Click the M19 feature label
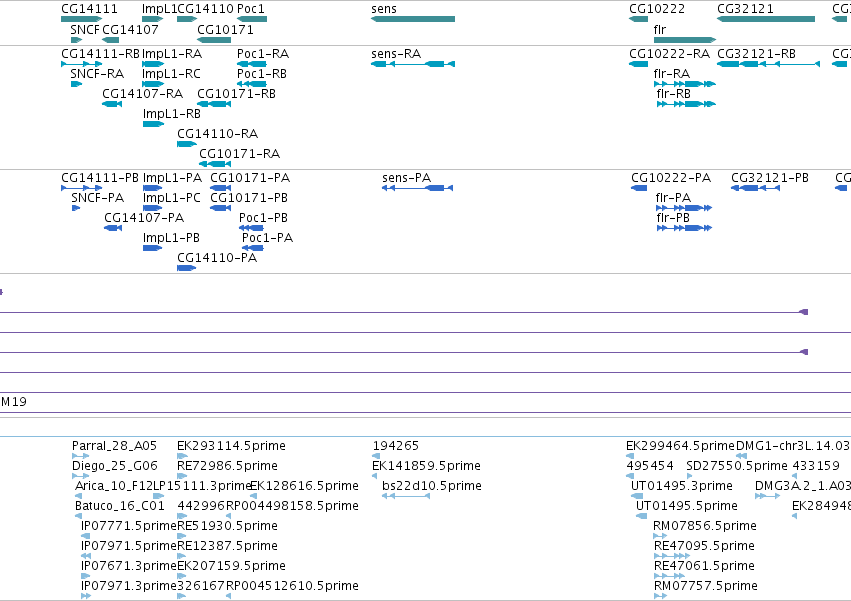Image resolution: width=851 pixels, height=601 pixels. (14, 402)
